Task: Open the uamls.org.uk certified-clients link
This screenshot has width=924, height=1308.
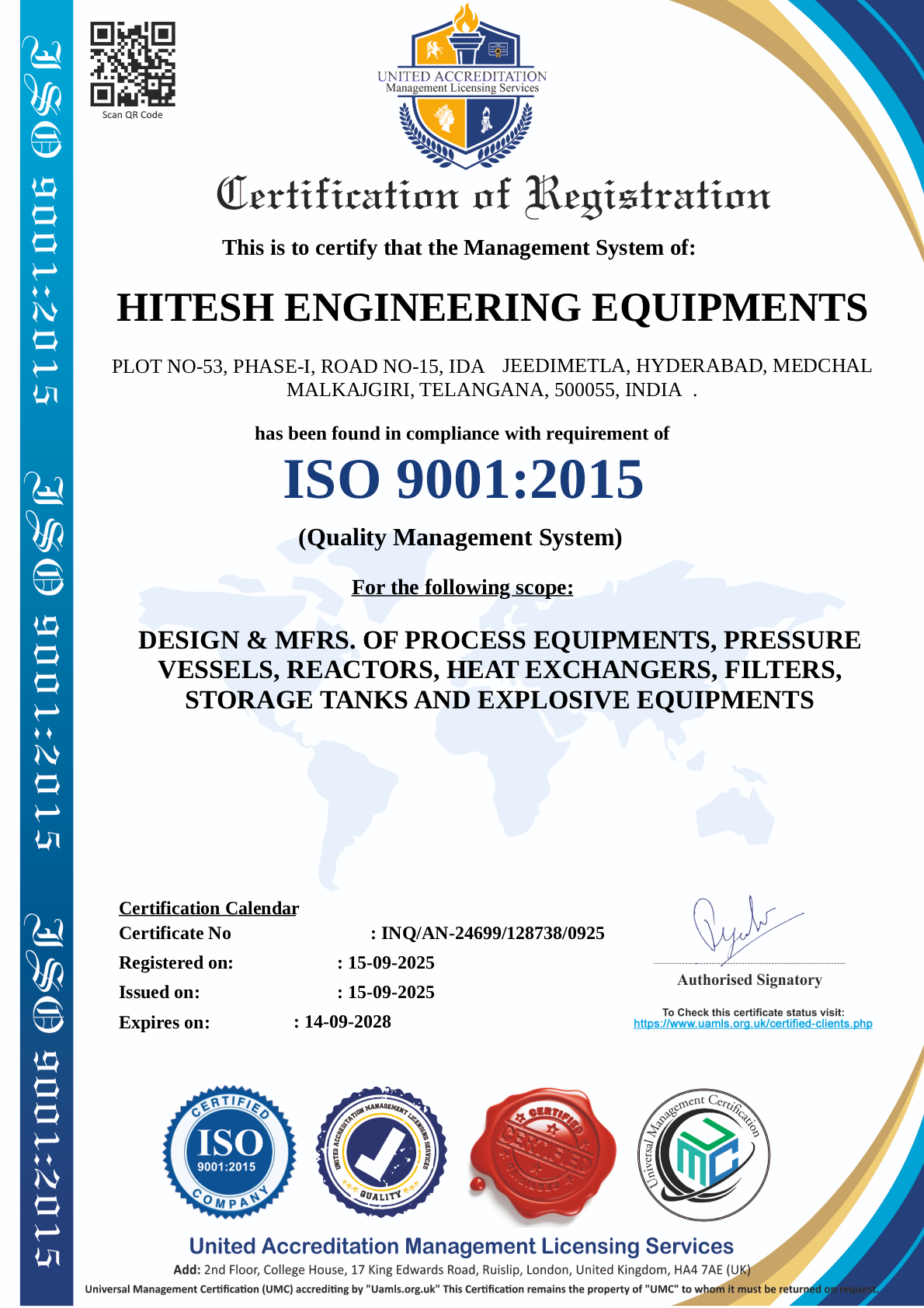Action: [x=752, y=1024]
